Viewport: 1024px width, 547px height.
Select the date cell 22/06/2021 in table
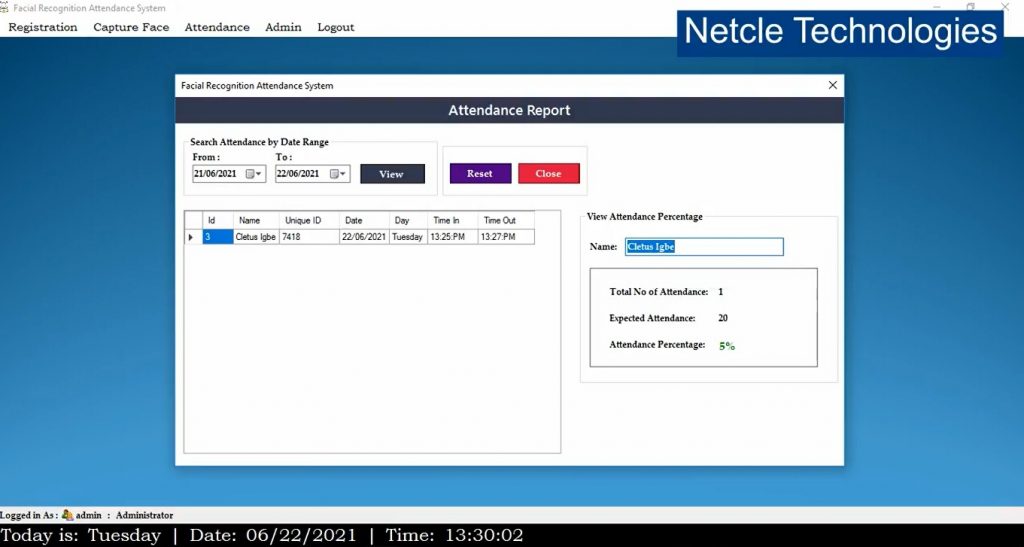point(364,237)
